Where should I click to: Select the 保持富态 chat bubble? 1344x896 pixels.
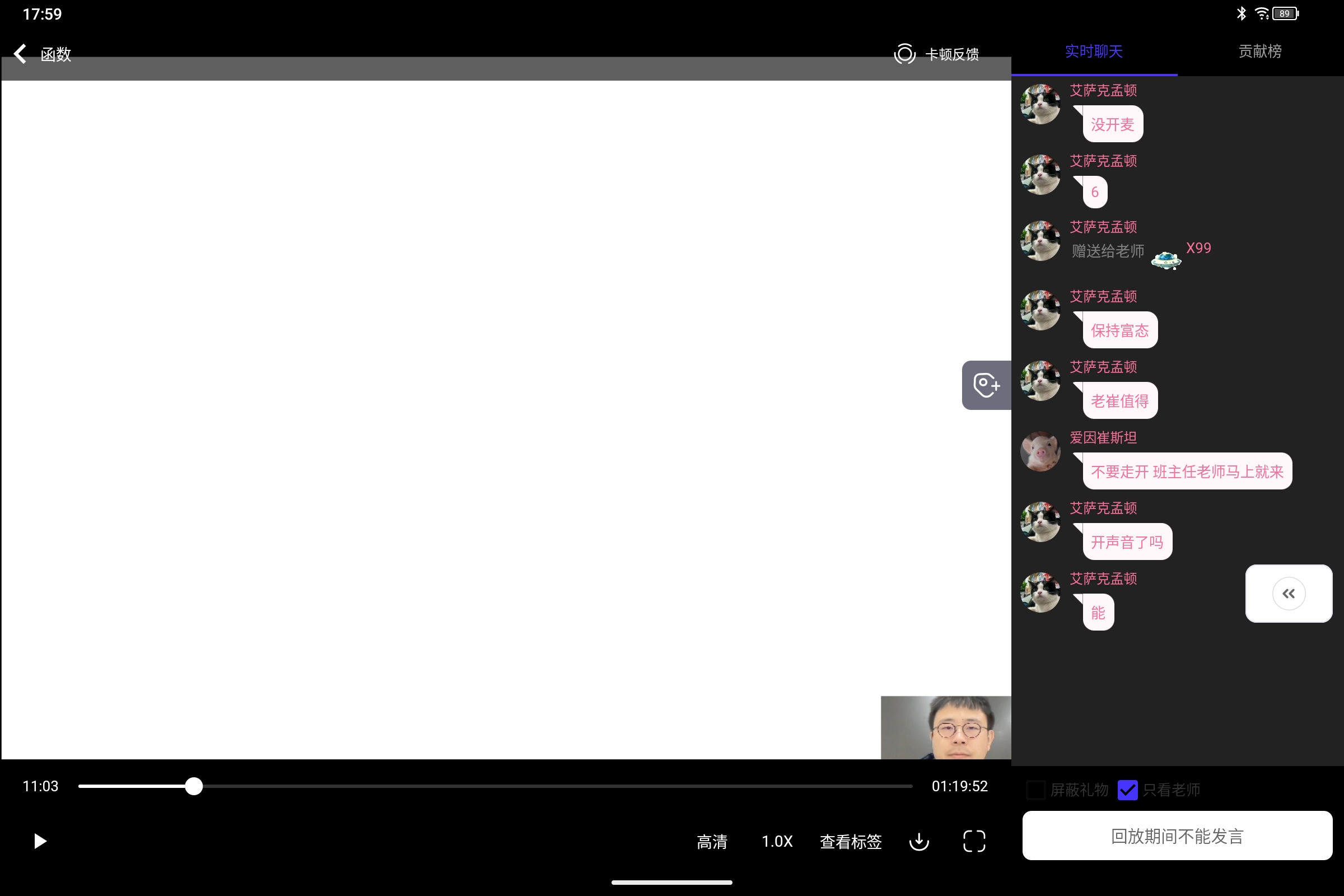click(1120, 330)
